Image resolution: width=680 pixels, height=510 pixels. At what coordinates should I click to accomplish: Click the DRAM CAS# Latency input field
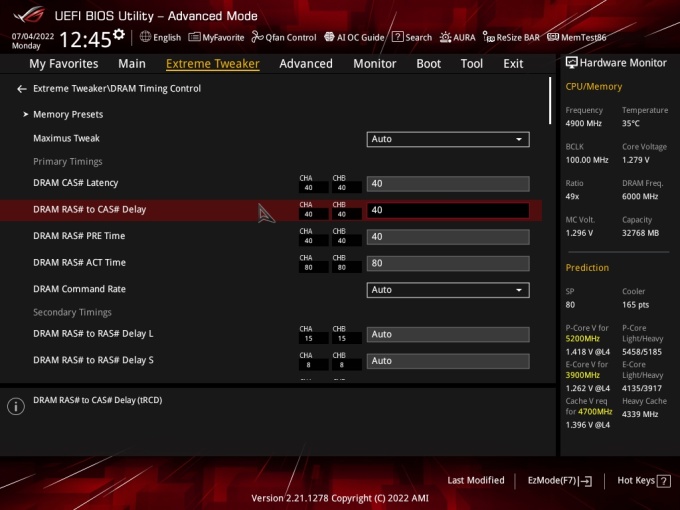pos(448,183)
